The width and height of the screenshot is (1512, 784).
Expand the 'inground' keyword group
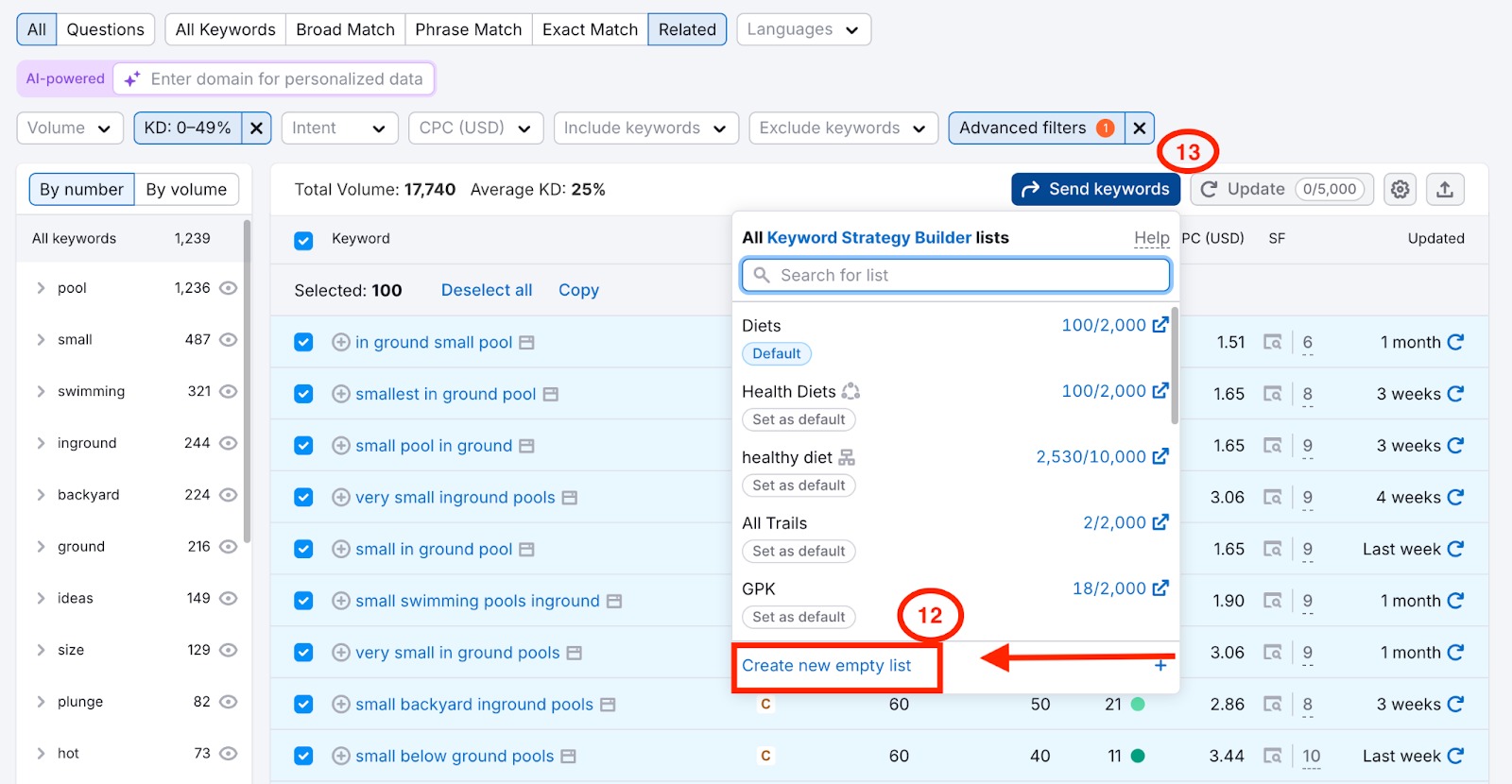point(41,443)
